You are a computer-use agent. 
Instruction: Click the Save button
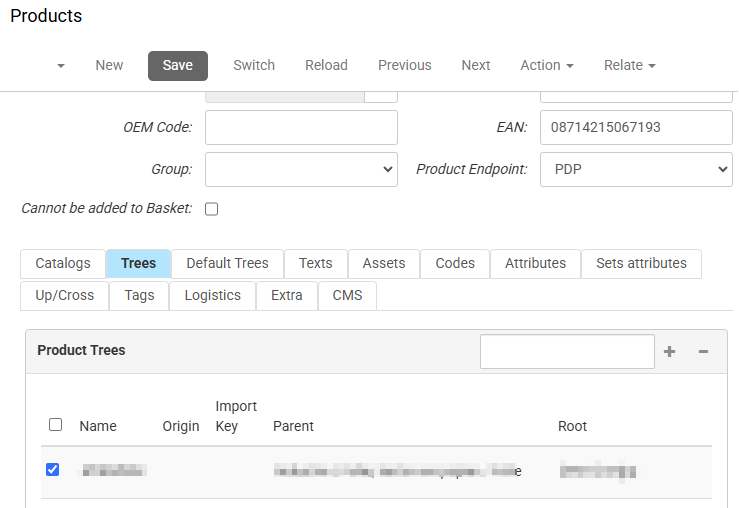coord(178,65)
